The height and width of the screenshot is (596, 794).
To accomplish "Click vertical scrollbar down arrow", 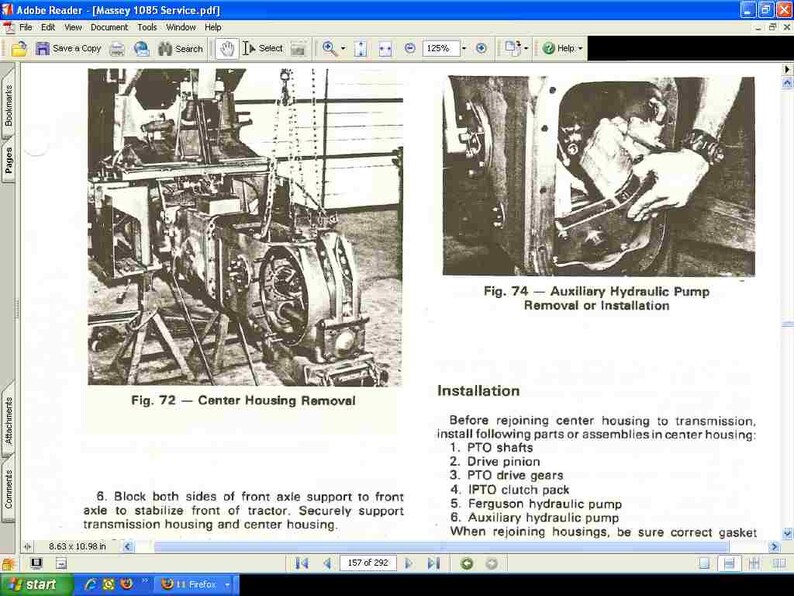I will pyautogui.click(x=787, y=534).
